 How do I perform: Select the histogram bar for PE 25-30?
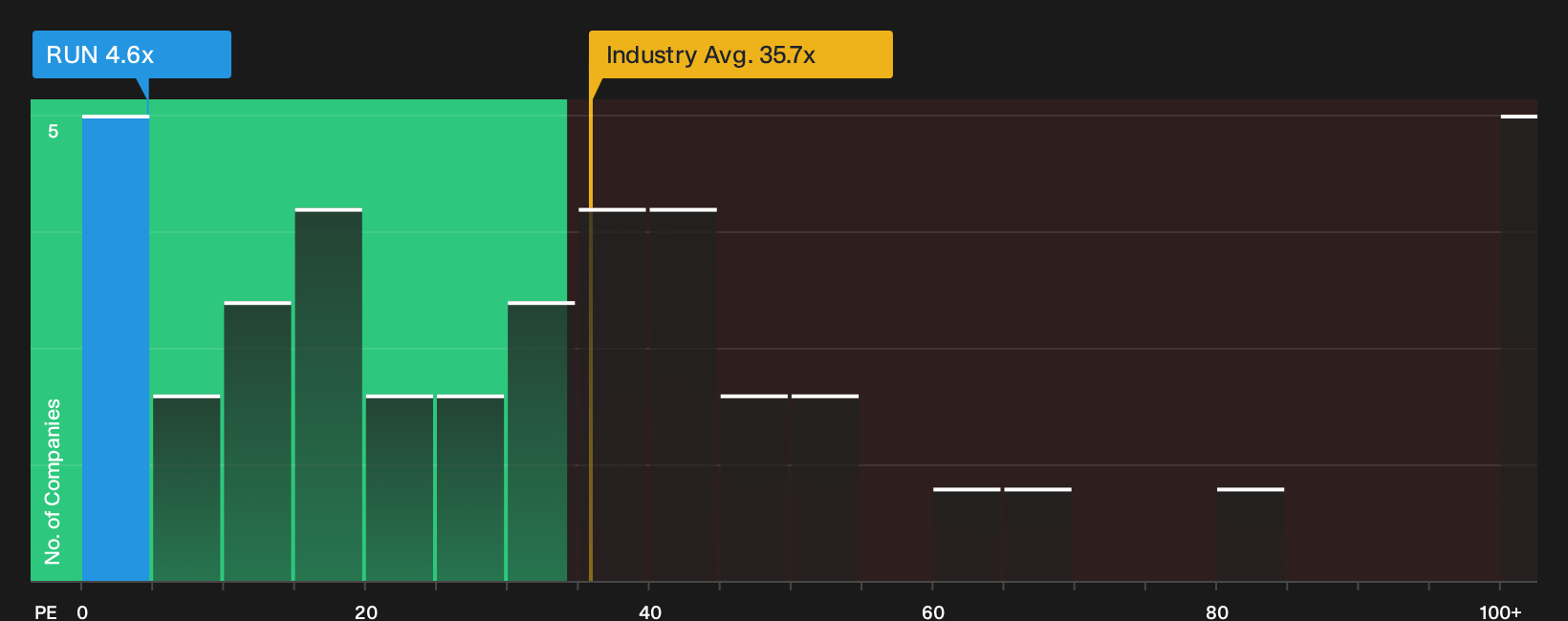470,488
